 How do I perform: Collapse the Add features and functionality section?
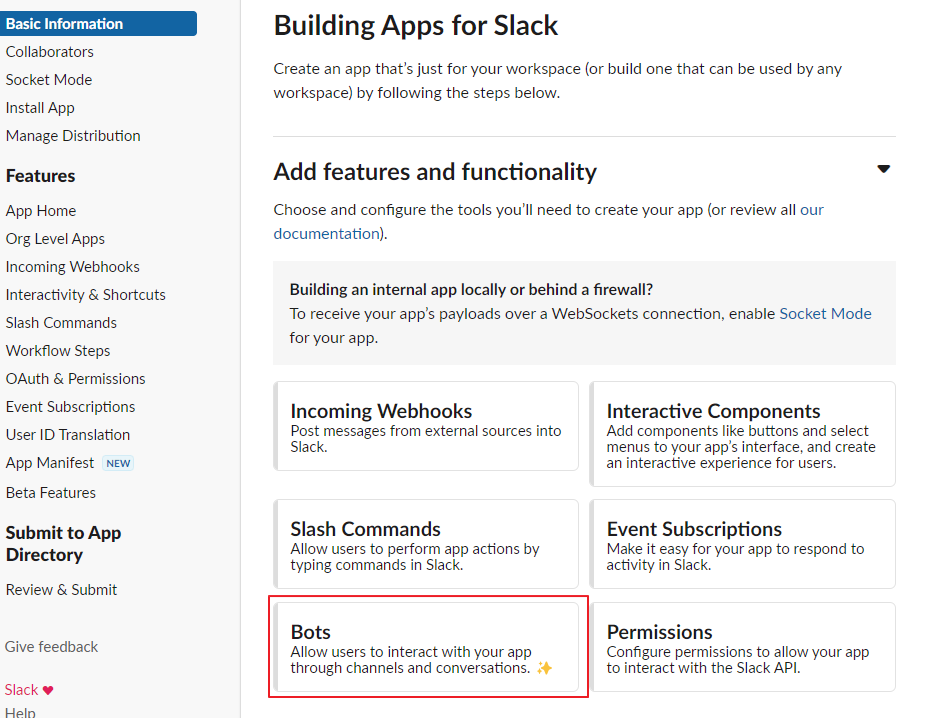point(883,169)
